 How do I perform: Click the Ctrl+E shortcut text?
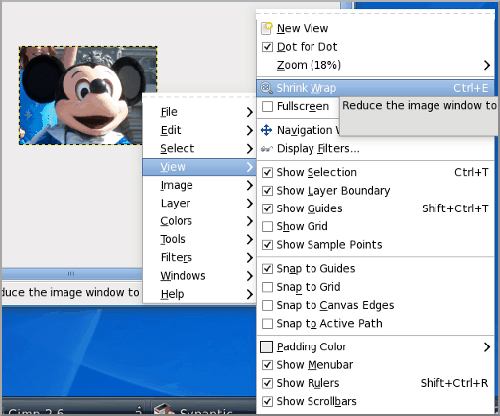[470, 88]
